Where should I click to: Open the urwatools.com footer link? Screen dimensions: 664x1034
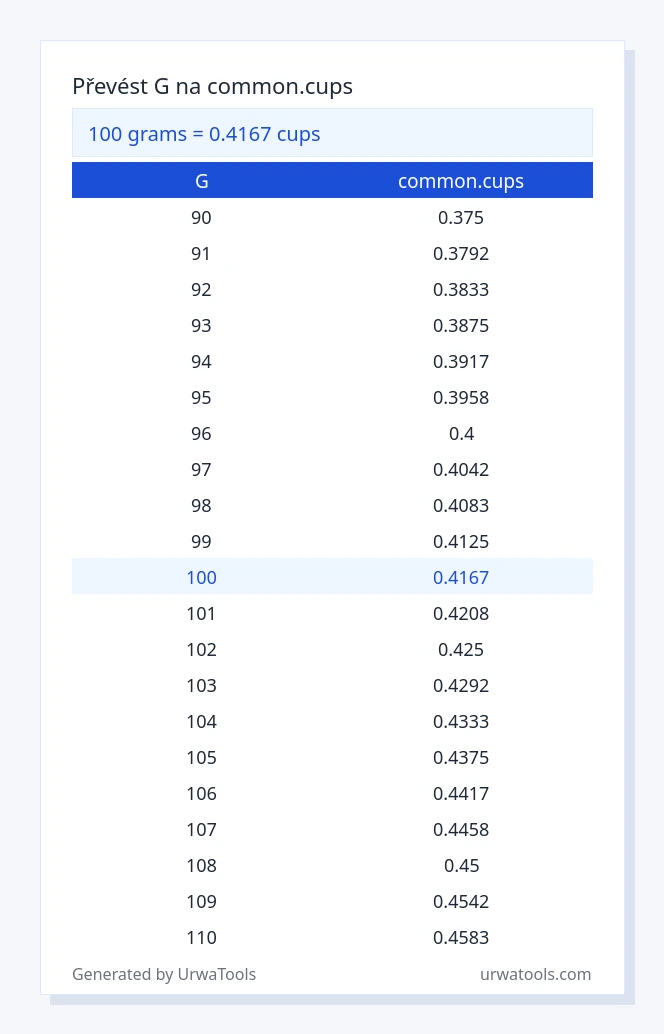click(x=535, y=974)
